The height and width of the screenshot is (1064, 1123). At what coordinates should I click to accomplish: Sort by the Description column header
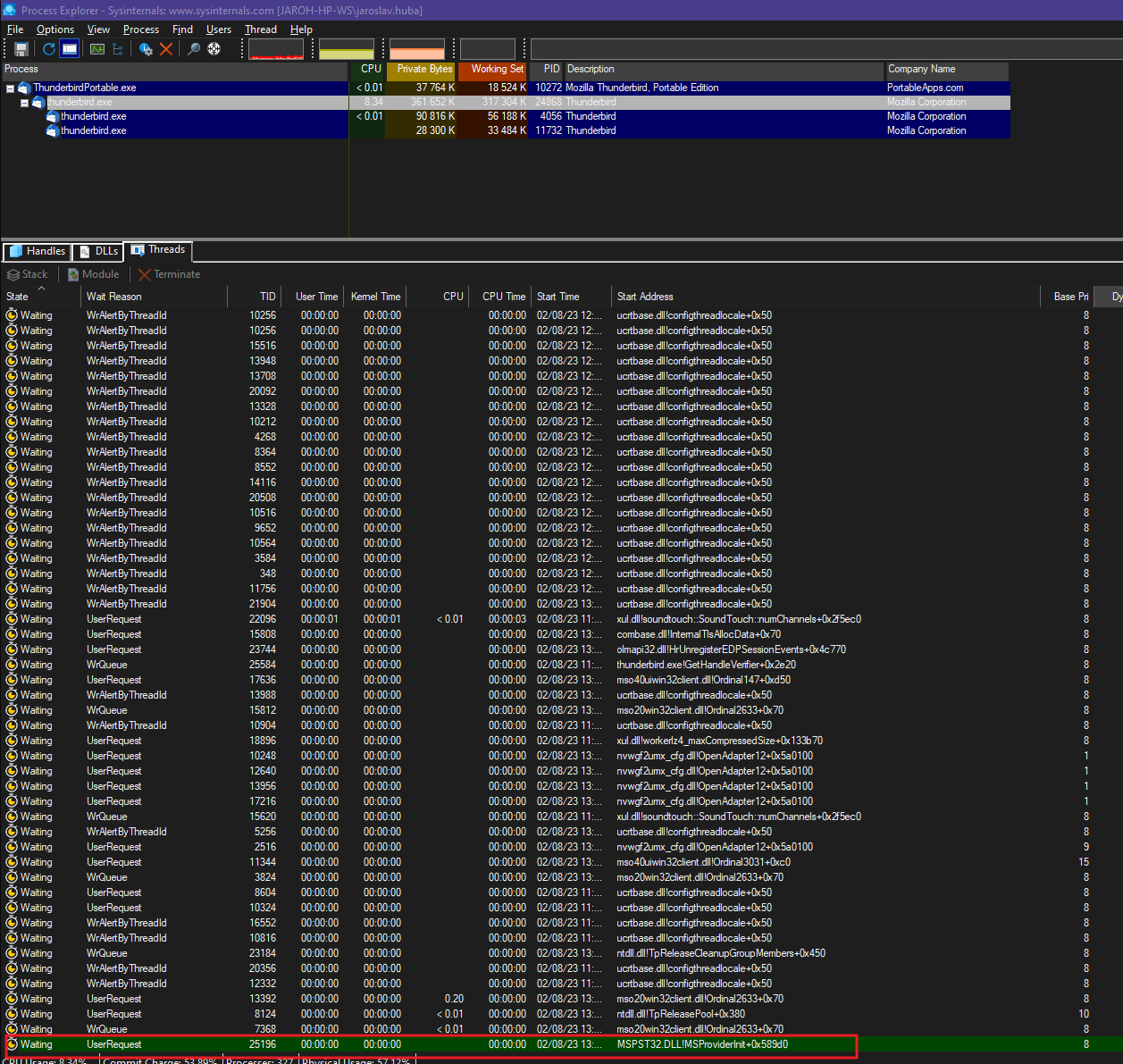(724, 70)
